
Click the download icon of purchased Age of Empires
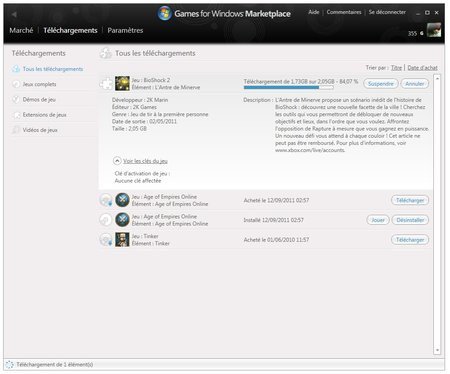point(106,200)
